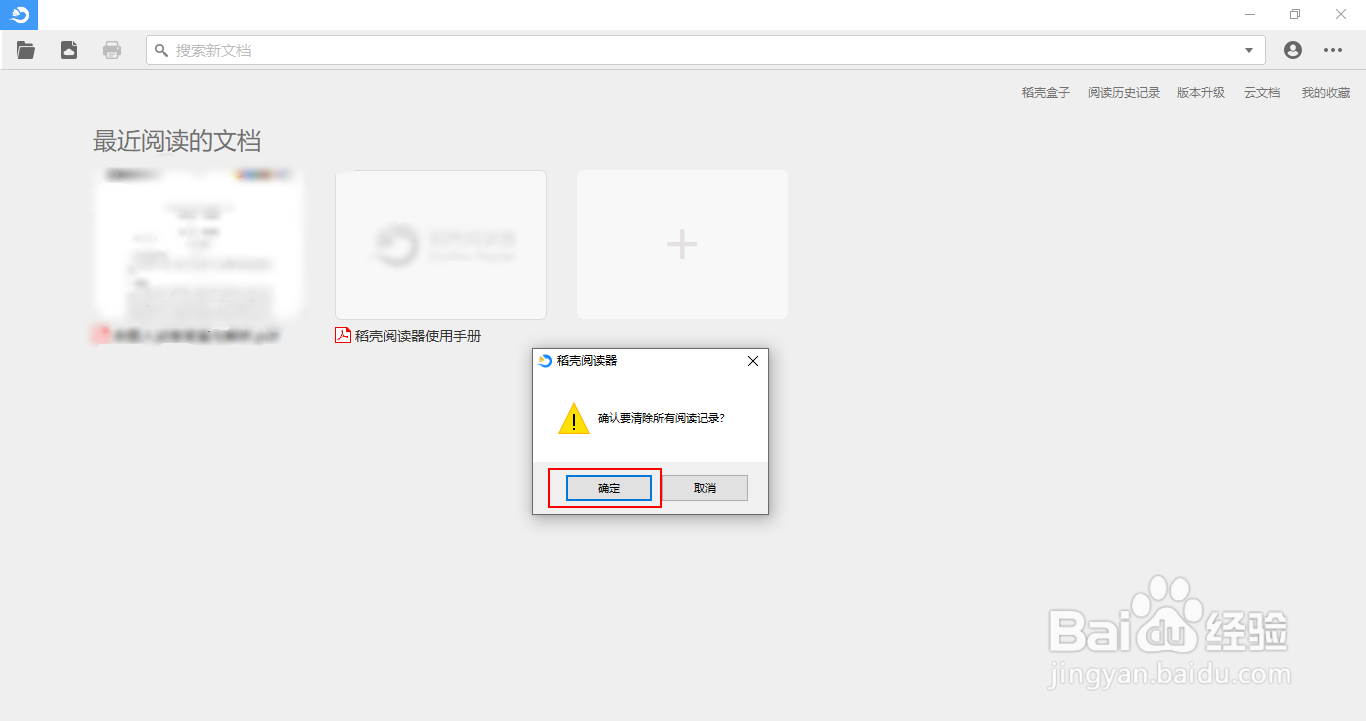Viewport: 1366px width, 721px height.
Task: Click the 稻壳阅读器使用手册 file name
Action: pyautogui.click(x=418, y=336)
